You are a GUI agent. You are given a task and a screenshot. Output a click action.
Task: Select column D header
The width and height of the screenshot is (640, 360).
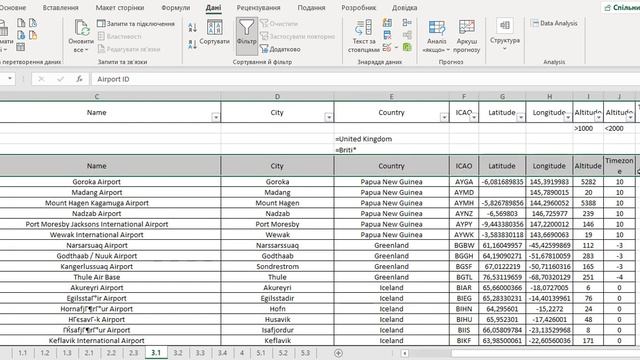(277, 97)
